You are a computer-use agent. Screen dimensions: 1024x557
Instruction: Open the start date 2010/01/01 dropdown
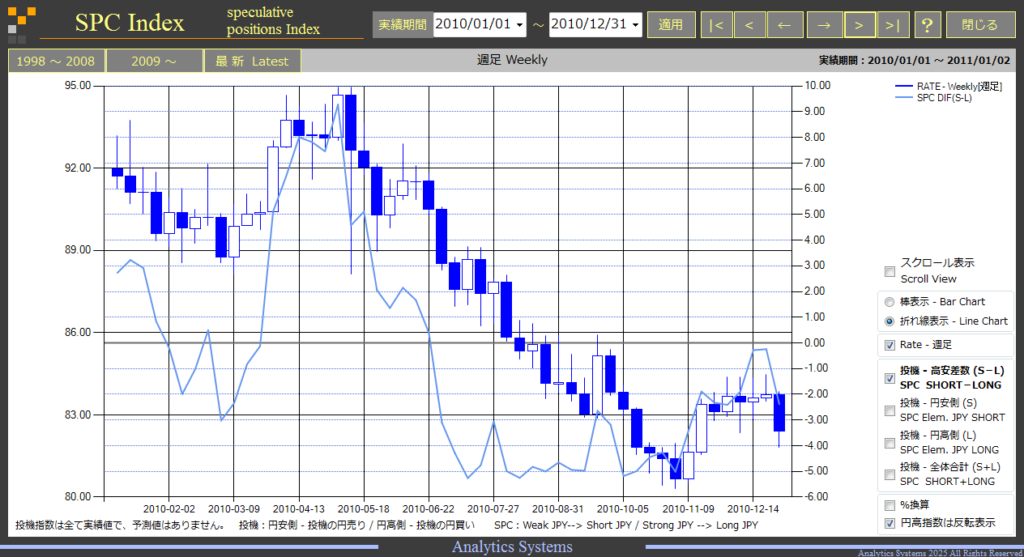(x=479, y=24)
